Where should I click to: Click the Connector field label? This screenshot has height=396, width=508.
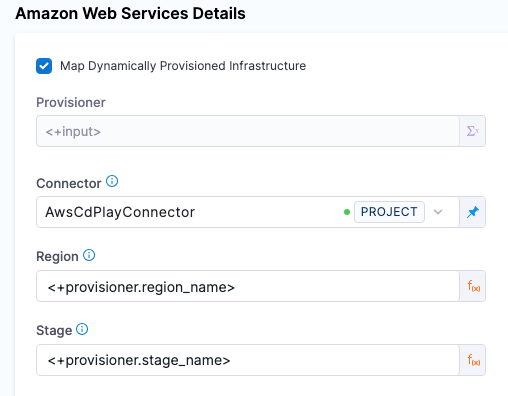tap(69, 183)
